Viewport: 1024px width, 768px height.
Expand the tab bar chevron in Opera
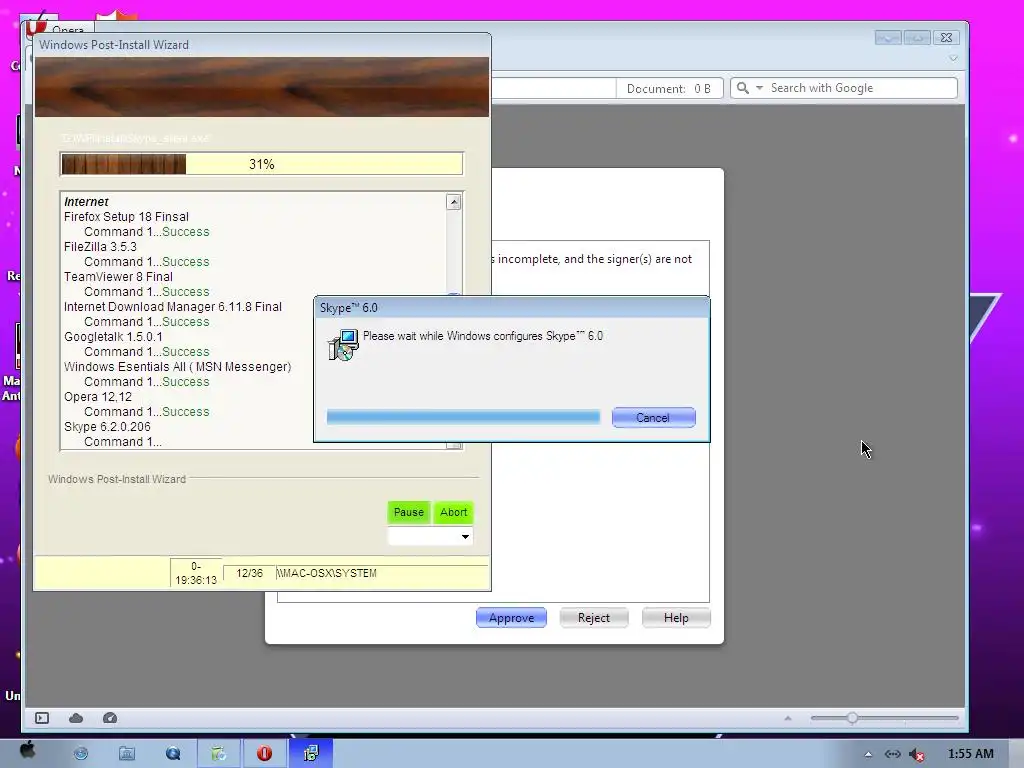click(x=953, y=58)
